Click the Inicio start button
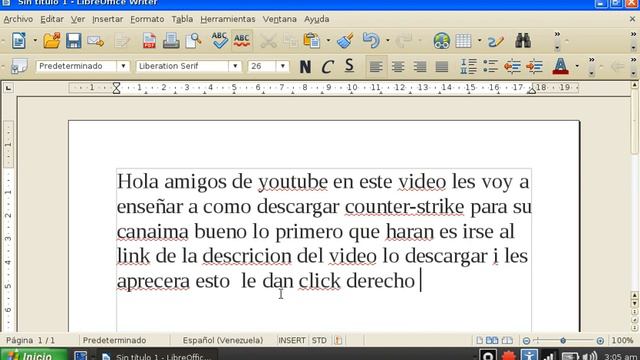Screen dimensions: 640x360 [x=33, y=355]
